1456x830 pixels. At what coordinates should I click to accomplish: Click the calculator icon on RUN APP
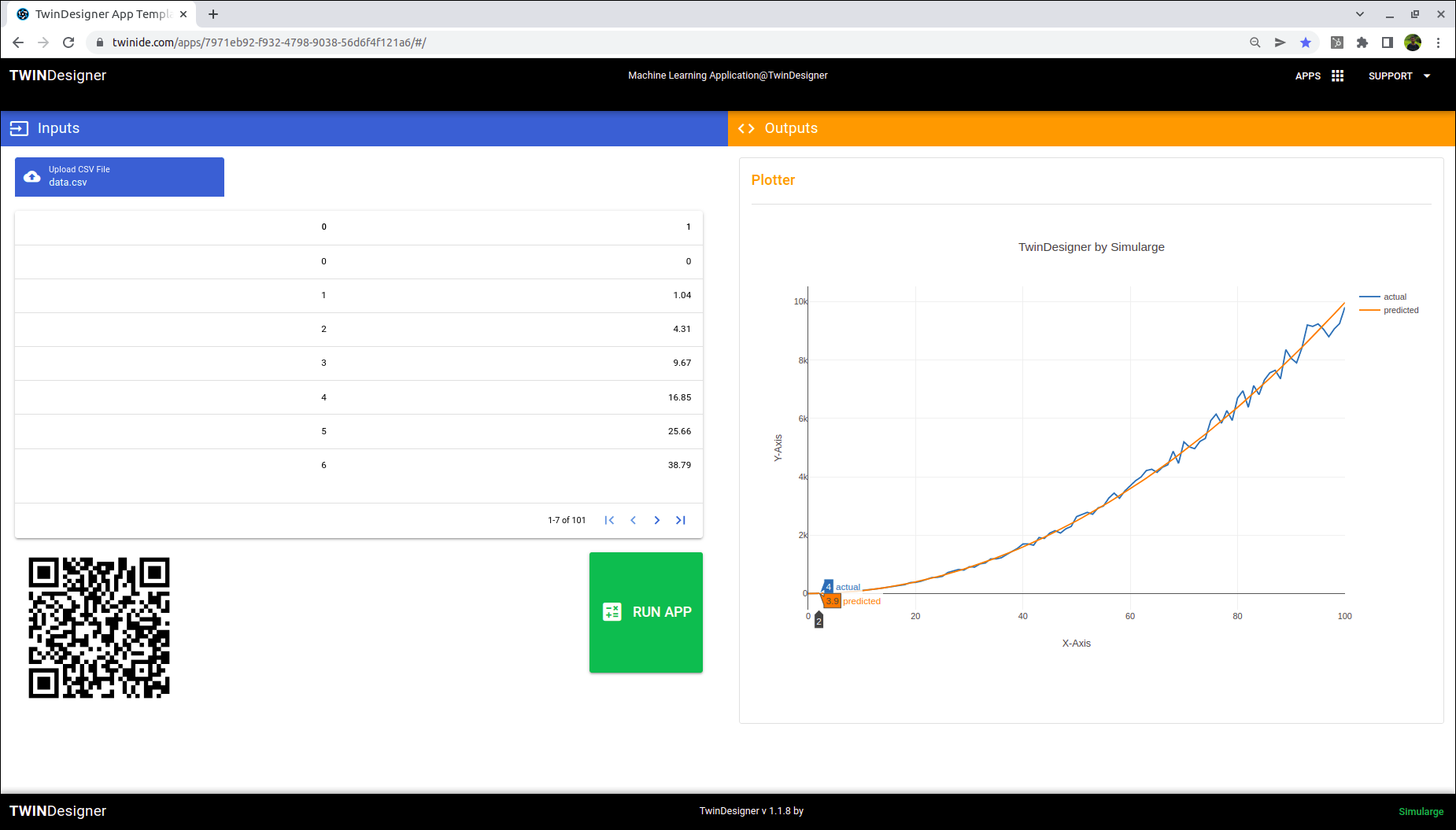click(x=612, y=612)
